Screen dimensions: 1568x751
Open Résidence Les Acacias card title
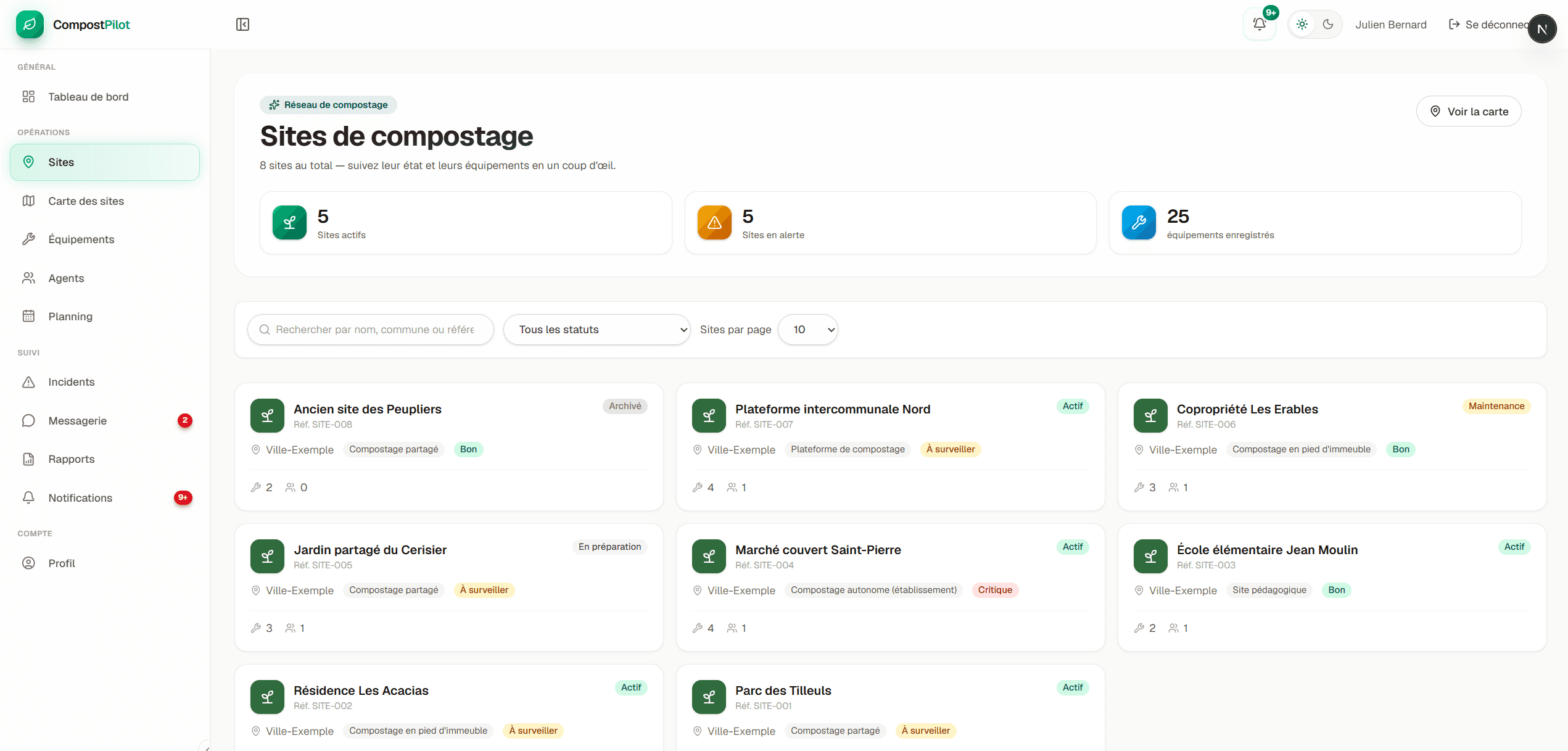361,691
